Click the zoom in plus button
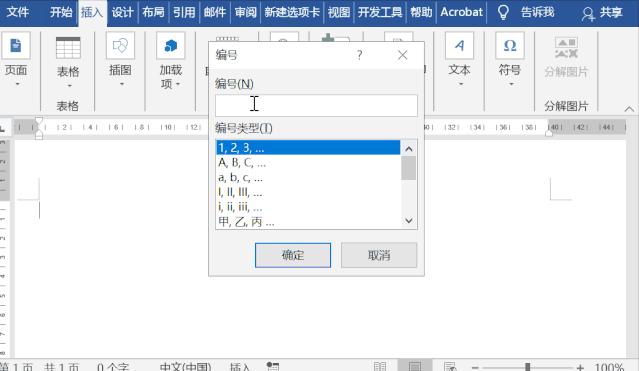Image resolution: width=639 pixels, height=371 pixels. (580, 367)
